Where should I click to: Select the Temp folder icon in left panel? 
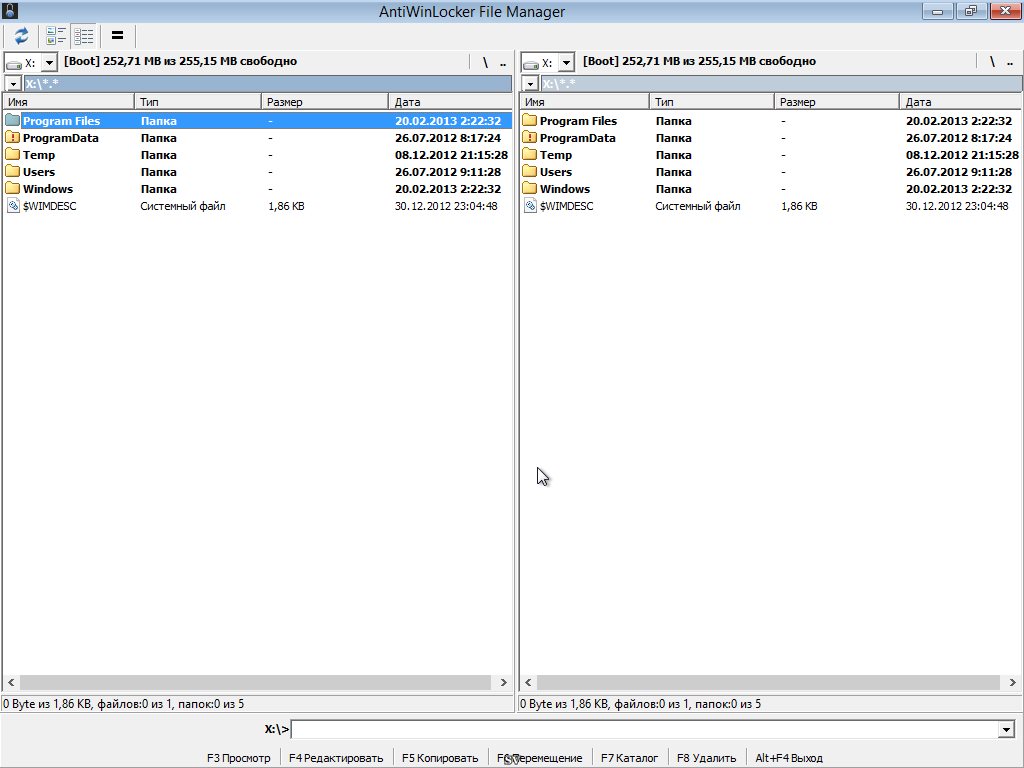pyautogui.click(x=13, y=155)
